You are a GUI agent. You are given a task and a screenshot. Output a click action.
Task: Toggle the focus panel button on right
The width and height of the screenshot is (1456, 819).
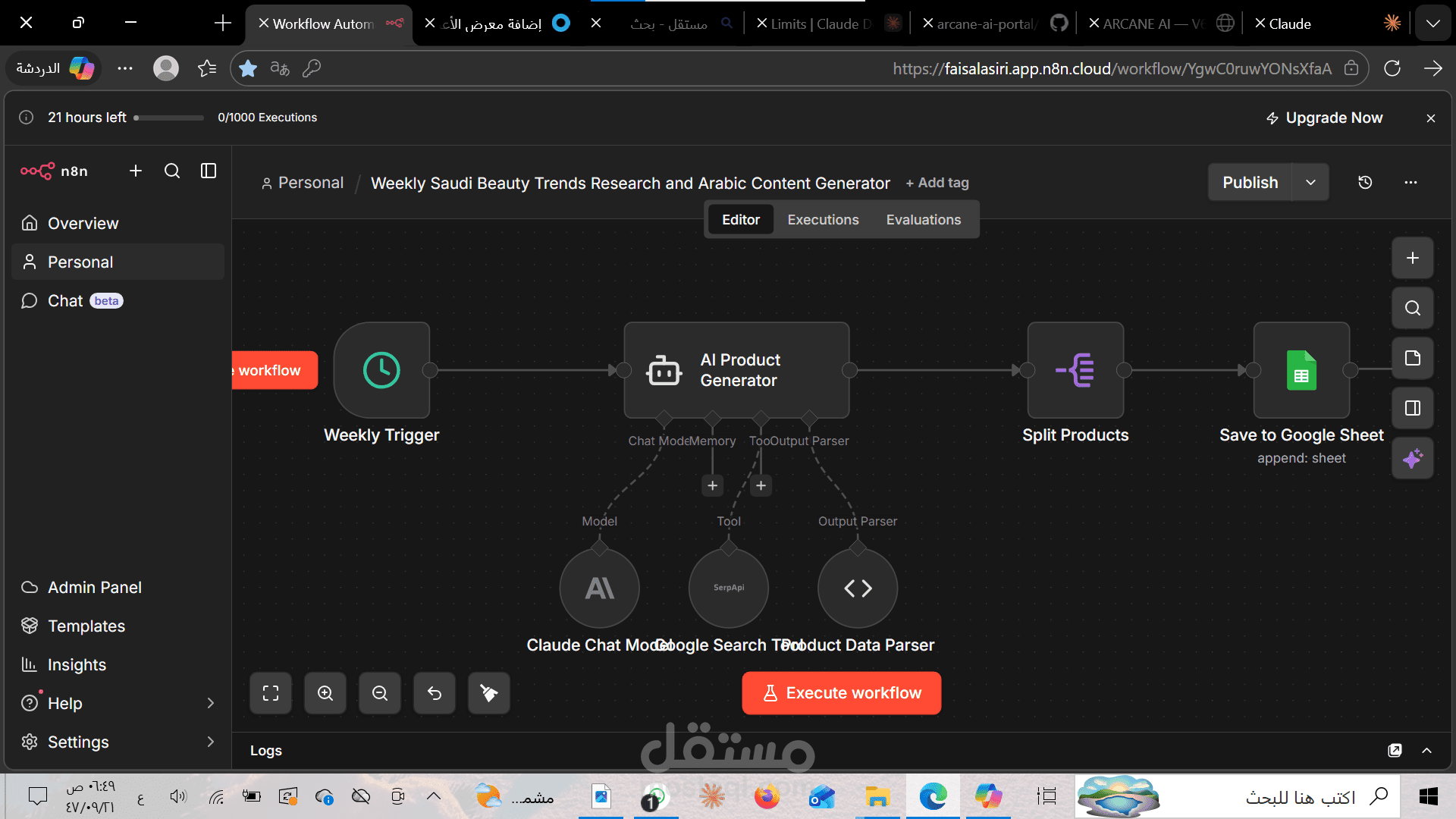(1412, 408)
